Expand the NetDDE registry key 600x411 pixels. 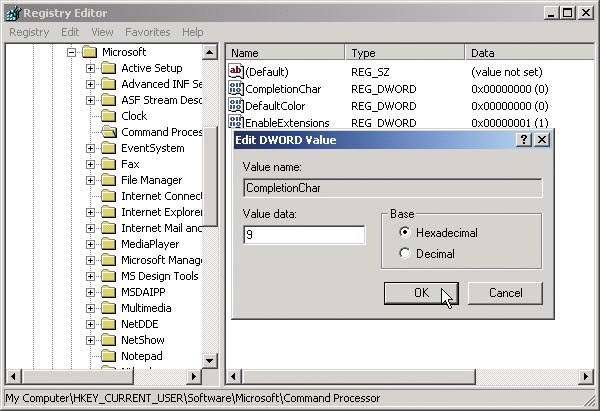[x=90, y=324]
